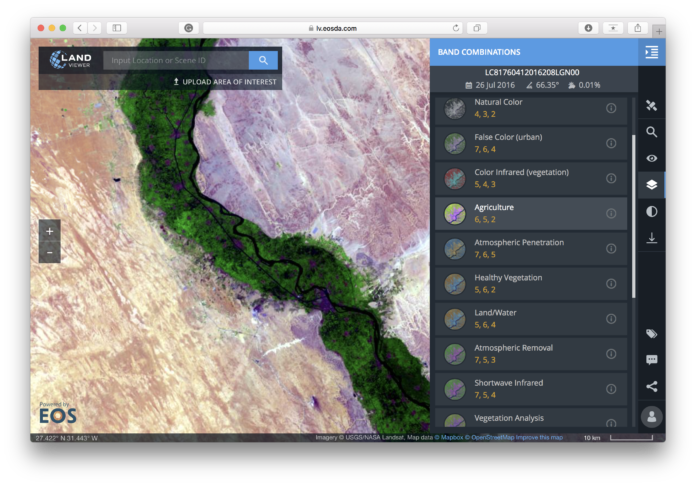696x486 pixels.
Task: Show info for Color Infrared (vegetation)
Action: [x=611, y=178]
